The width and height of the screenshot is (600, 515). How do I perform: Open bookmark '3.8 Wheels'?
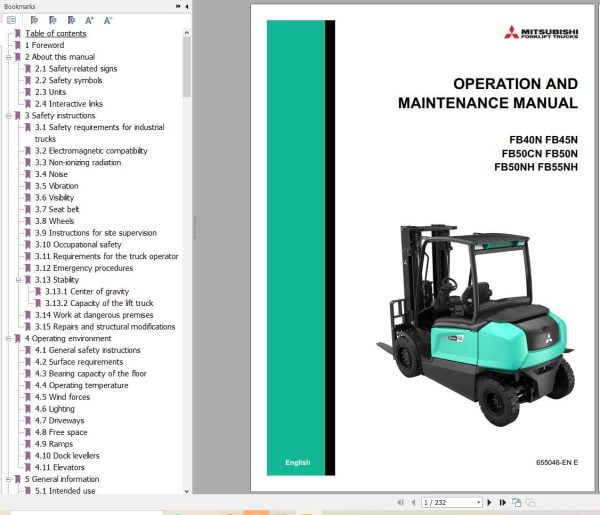tap(54, 221)
